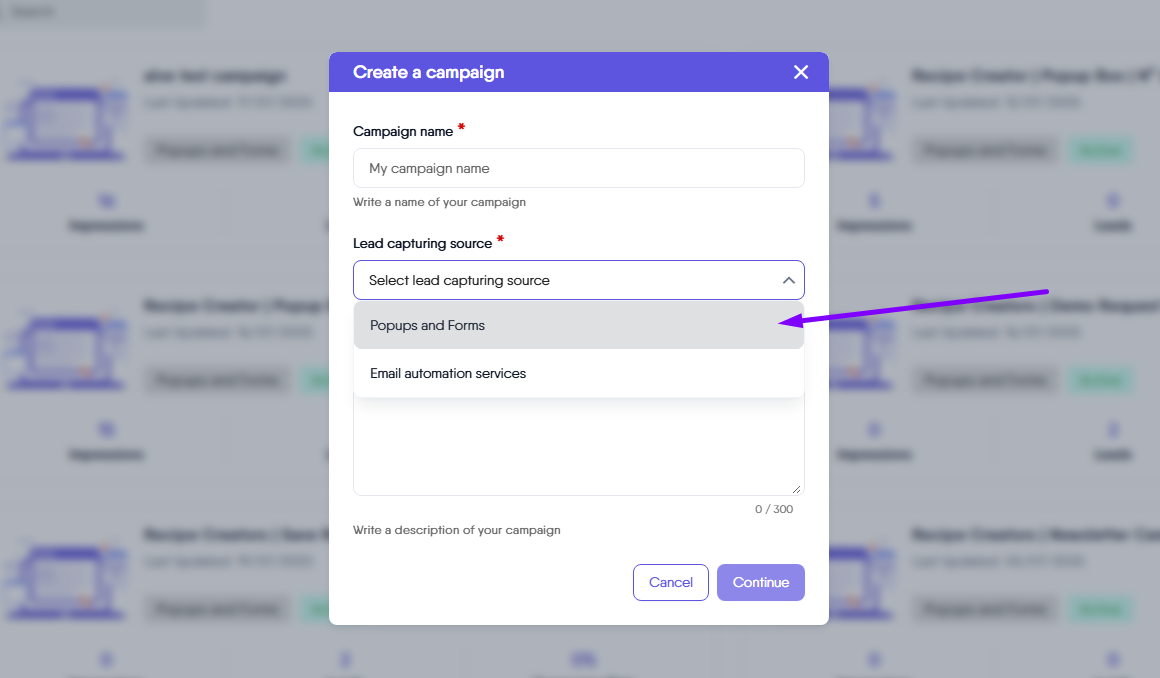The image size is (1160, 678).
Task: Click Active badge on Demo Request campaign
Action: [x=1100, y=380]
